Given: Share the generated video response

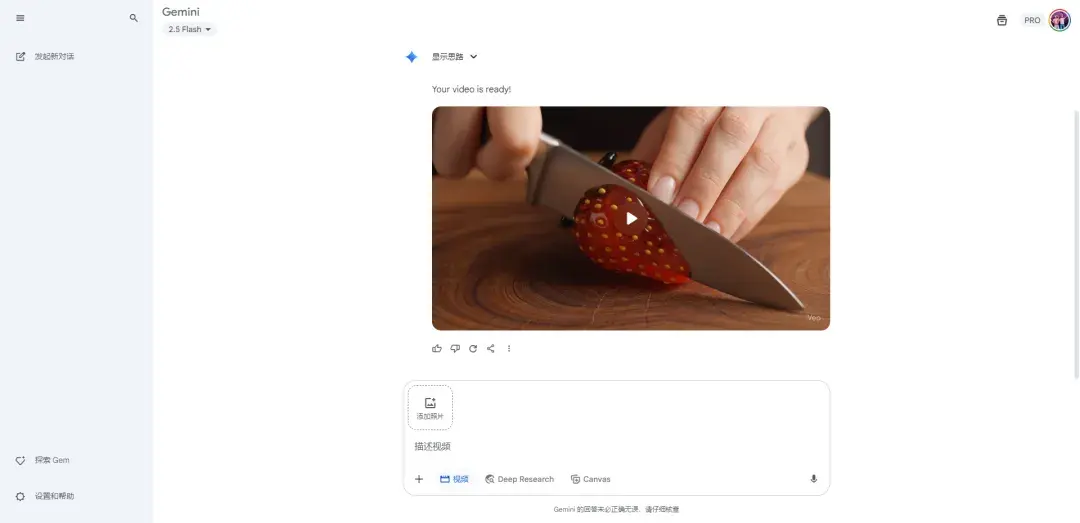Looking at the screenshot, I should click(x=491, y=349).
